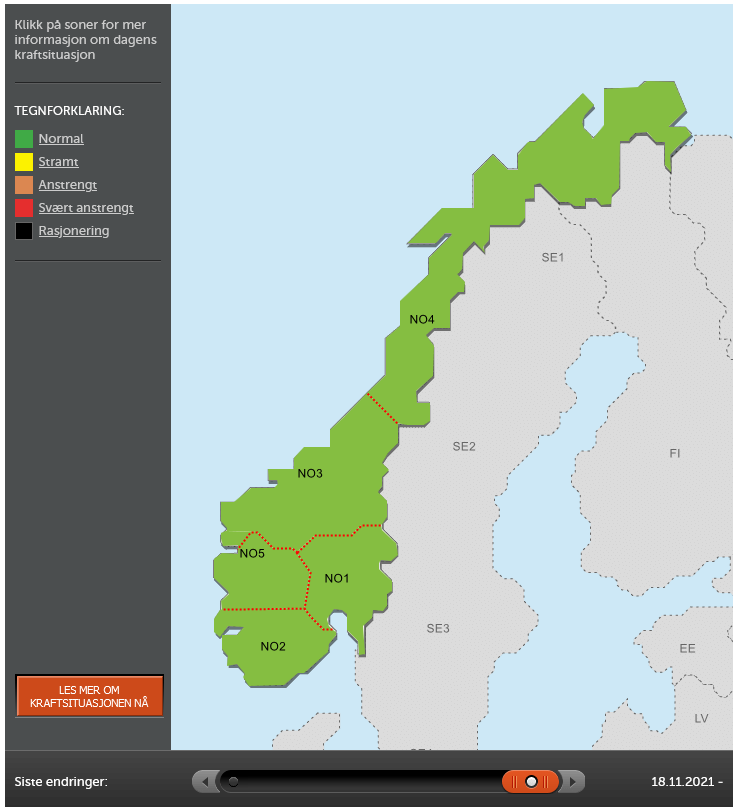Click Les mer om kraftsituasjonen nå button
Screen dimensions: 733x807
point(90,696)
